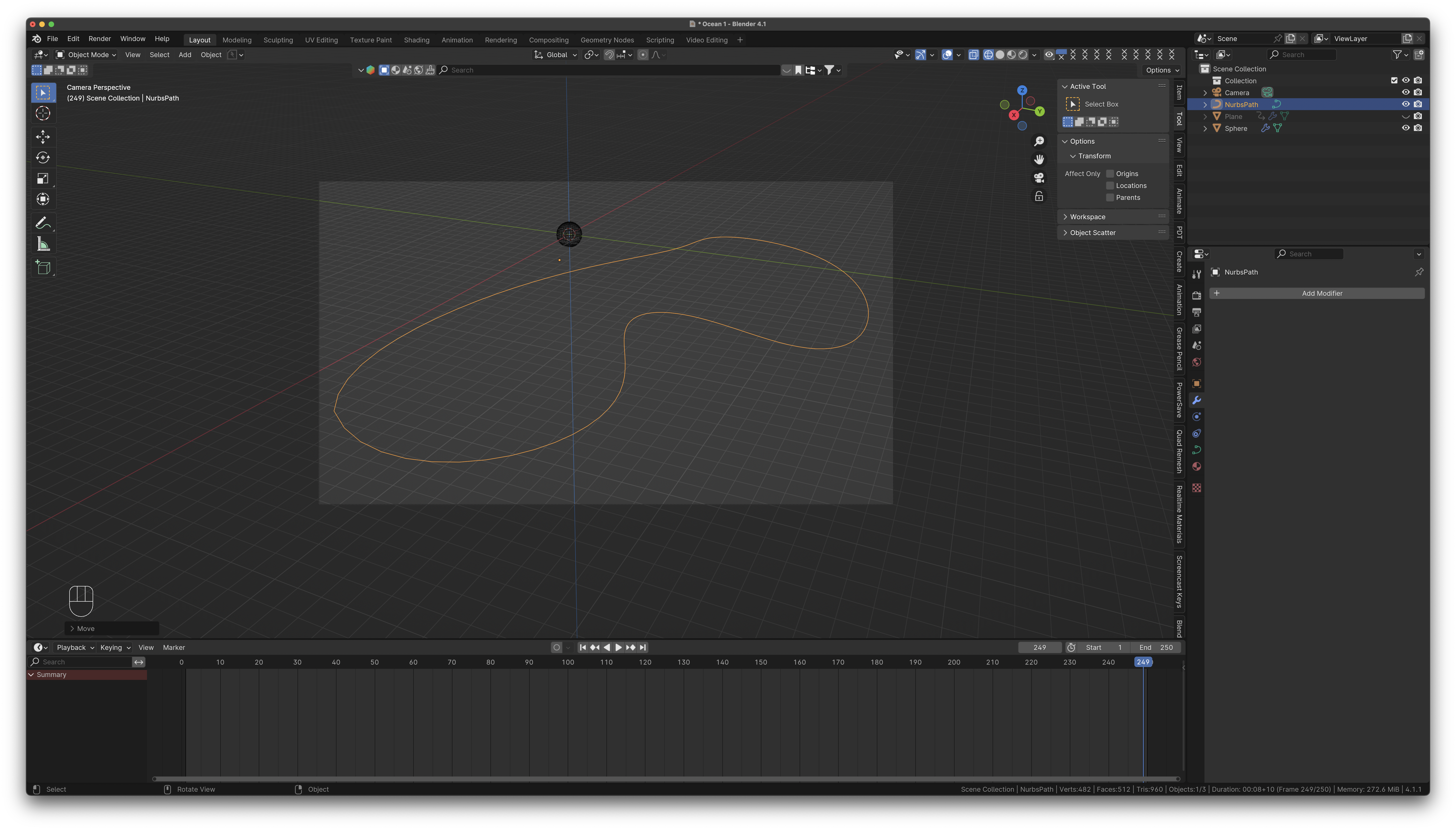The height and width of the screenshot is (830, 1456).
Task: Toggle auto keying record button
Action: tap(556, 648)
